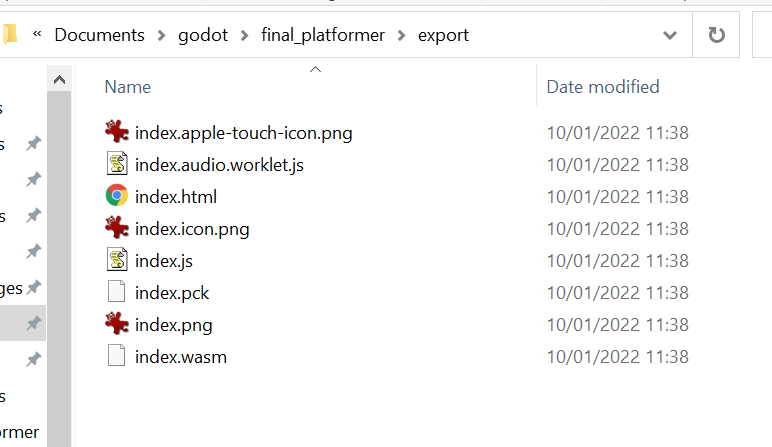Click the blank icon of index.wasm
The image size is (772, 447).
tap(117, 356)
